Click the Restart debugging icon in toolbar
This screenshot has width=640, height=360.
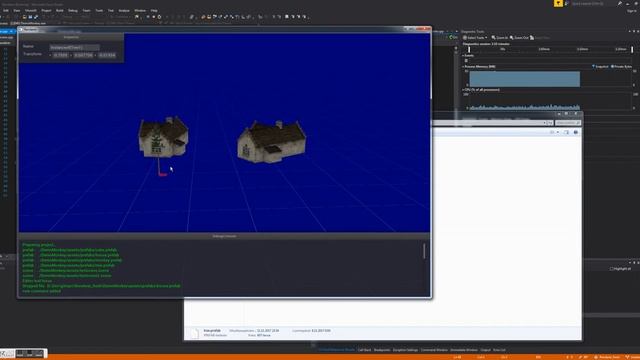tap(159, 17)
